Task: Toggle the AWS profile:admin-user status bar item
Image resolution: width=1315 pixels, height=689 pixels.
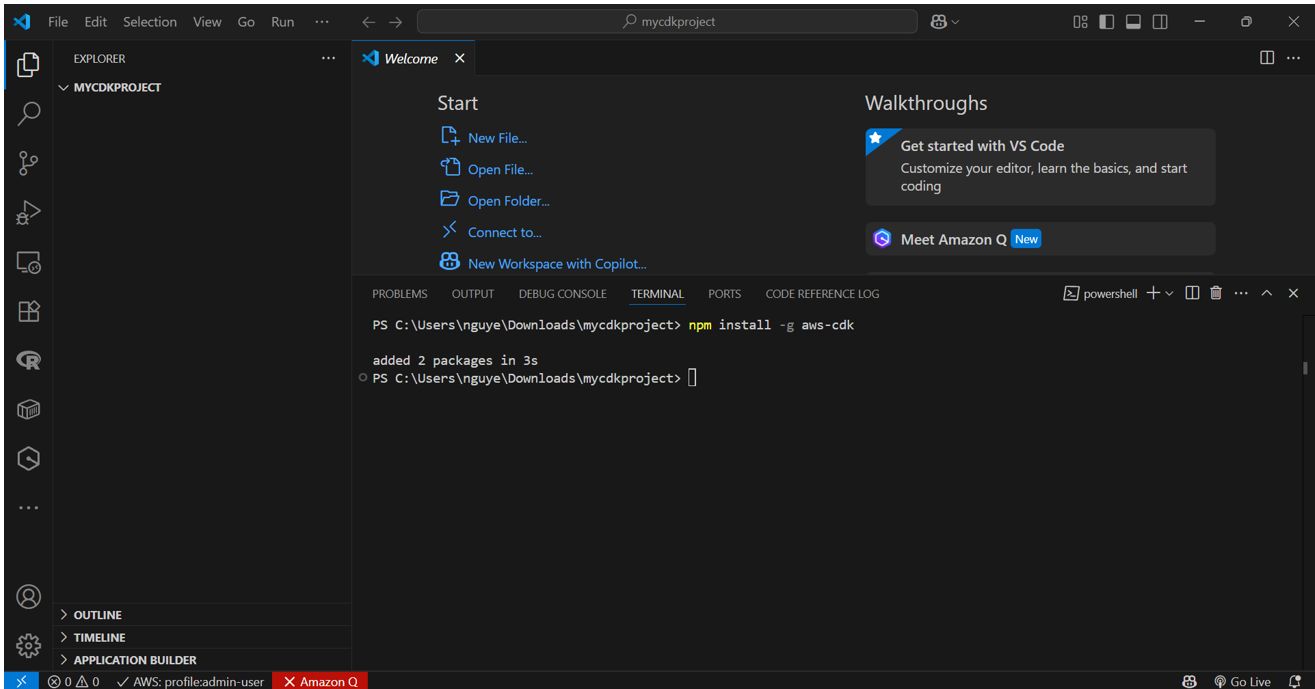Action: [190, 681]
